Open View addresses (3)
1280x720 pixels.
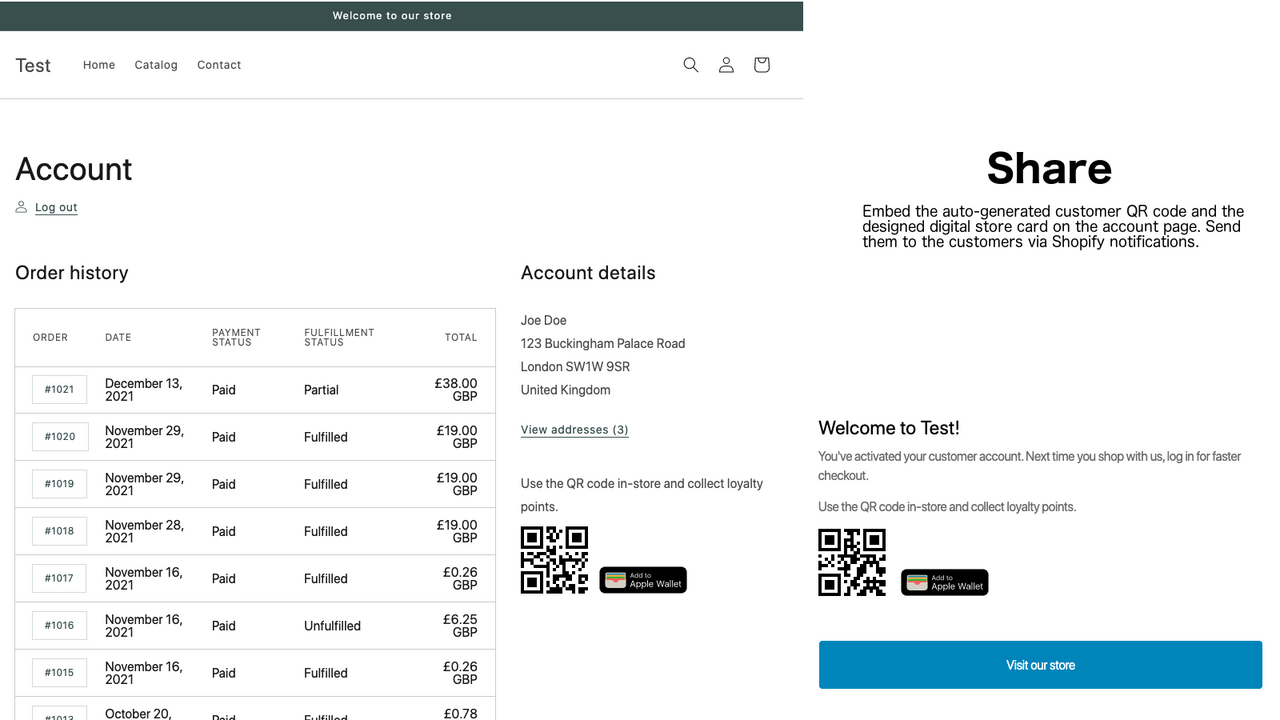[x=574, y=429]
